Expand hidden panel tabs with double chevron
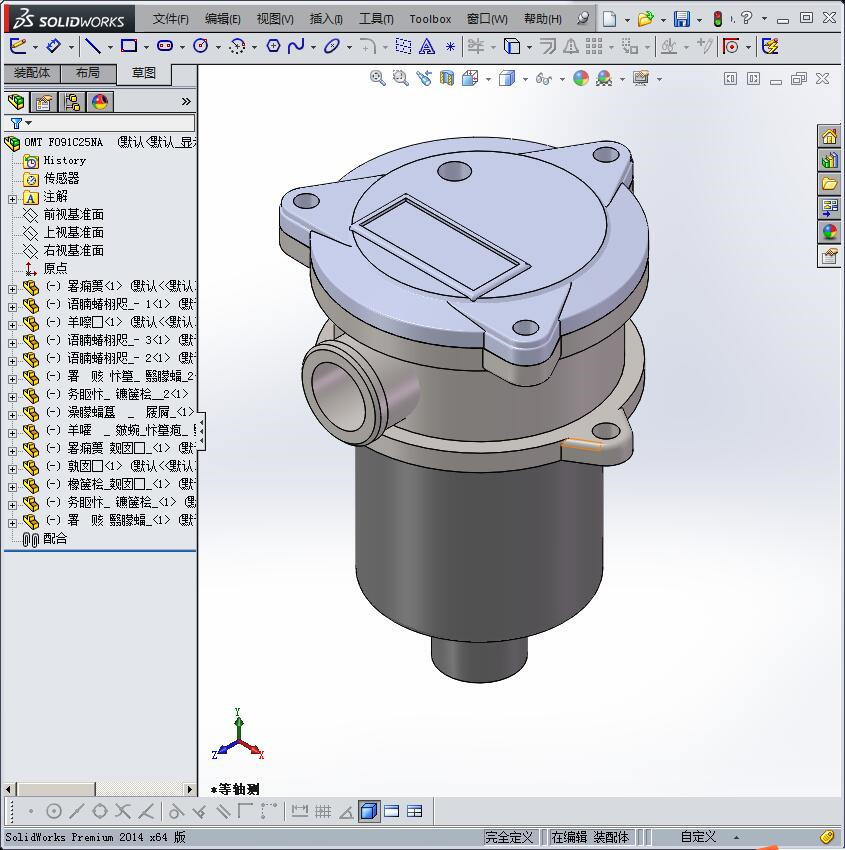The width and height of the screenshot is (845, 850). tap(186, 101)
